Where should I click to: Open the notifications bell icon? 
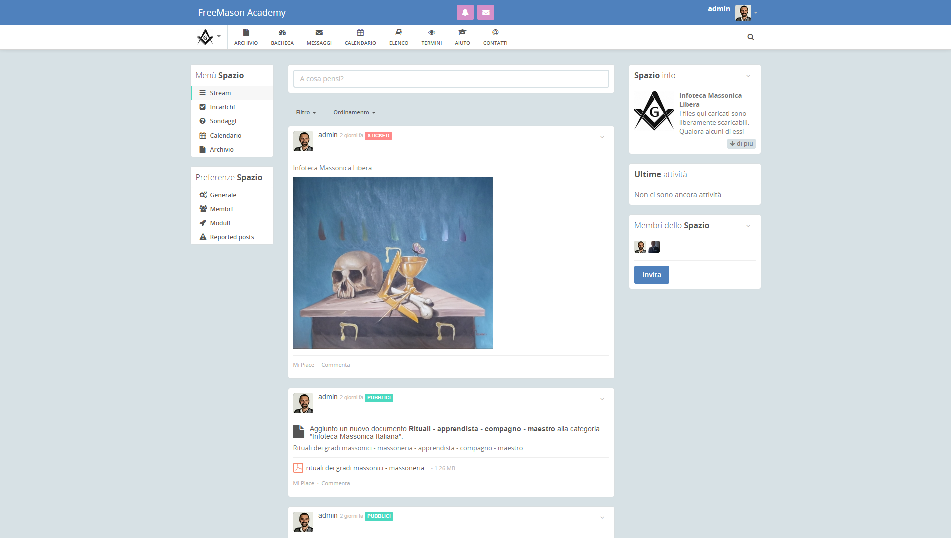tap(465, 12)
